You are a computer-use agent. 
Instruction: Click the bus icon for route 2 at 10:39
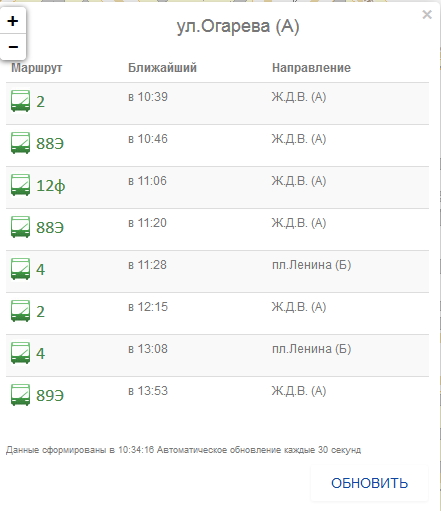click(20, 101)
